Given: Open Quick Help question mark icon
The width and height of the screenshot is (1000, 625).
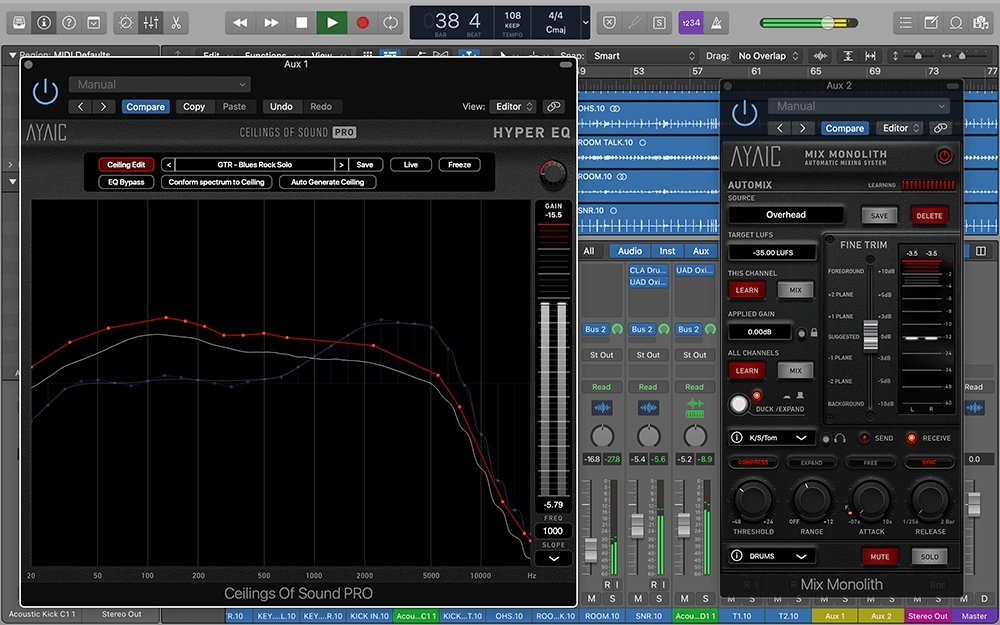Looking at the screenshot, I should pyautogui.click(x=69, y=23).
